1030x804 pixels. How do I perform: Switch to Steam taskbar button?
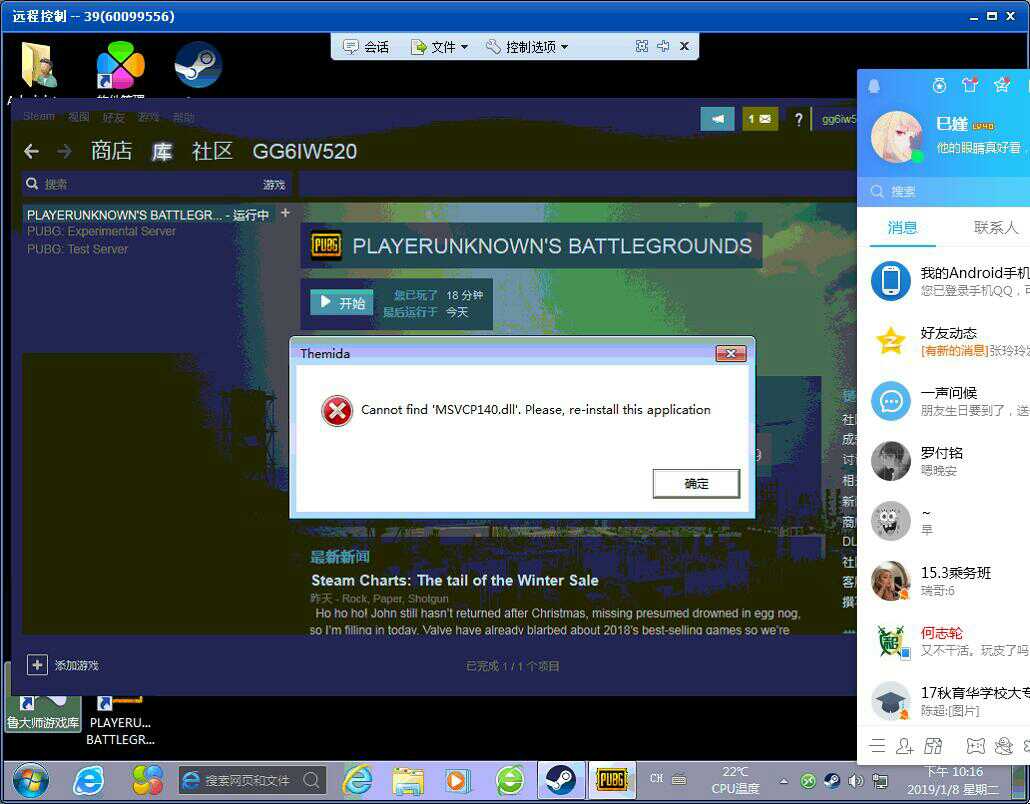tap(560, 781)
